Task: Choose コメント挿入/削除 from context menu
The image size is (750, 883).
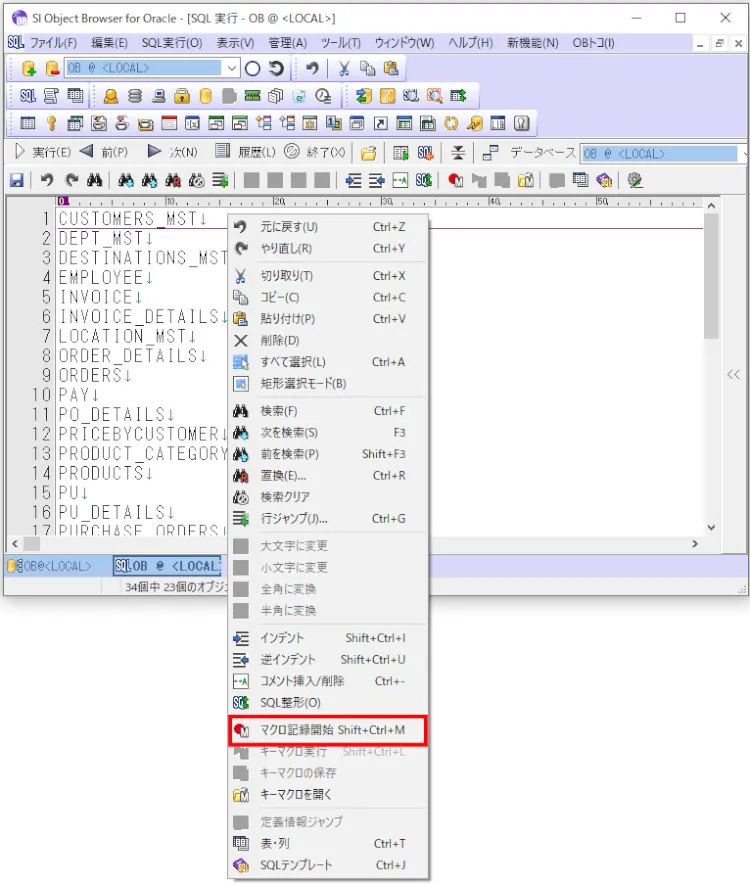Action: pos(328,681)
